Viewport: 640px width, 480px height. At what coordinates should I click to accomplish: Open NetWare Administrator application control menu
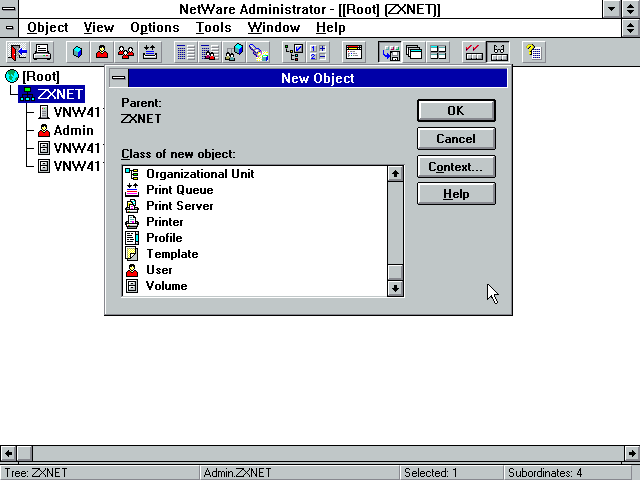(9, 9)
